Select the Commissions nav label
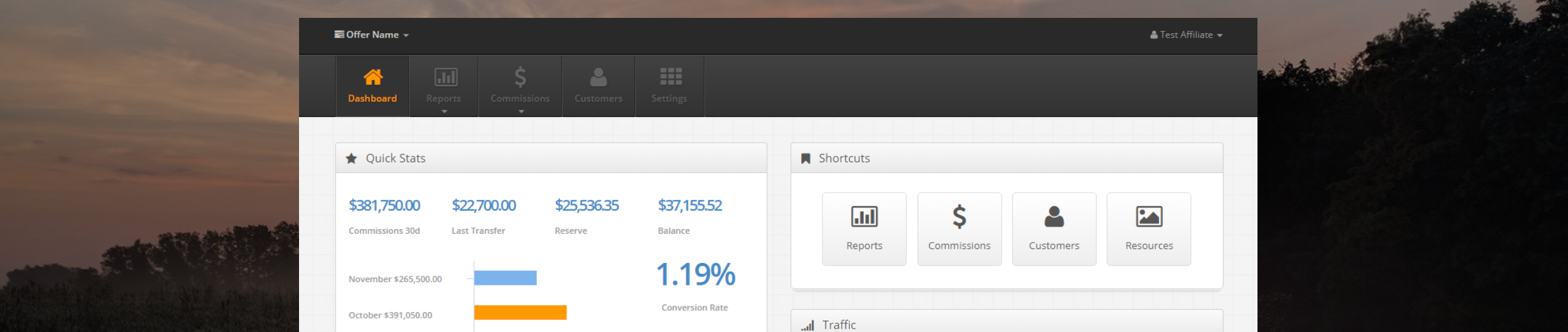 [x=520, y=98]
